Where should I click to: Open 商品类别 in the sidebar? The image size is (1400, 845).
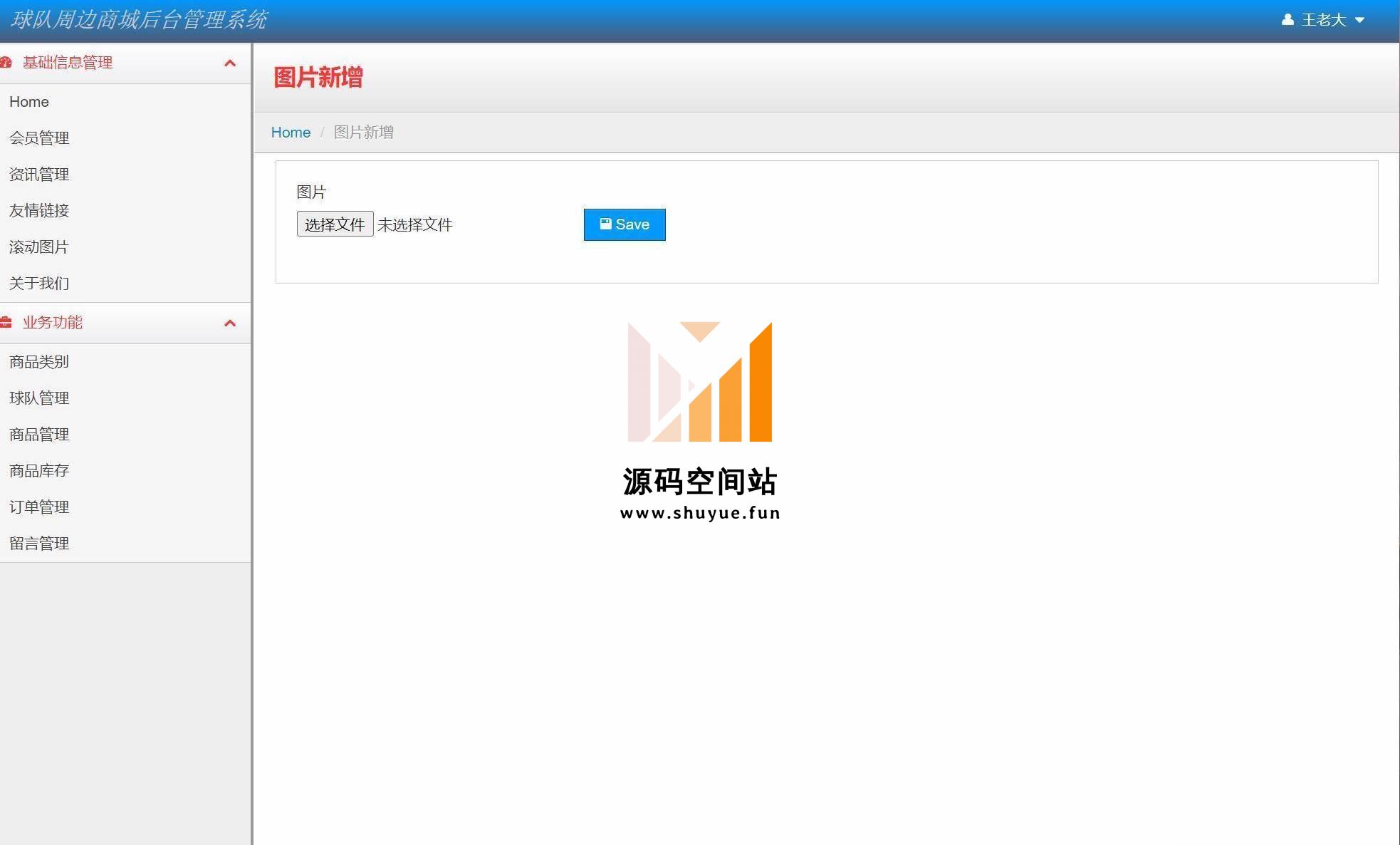(x=39, y=362)
